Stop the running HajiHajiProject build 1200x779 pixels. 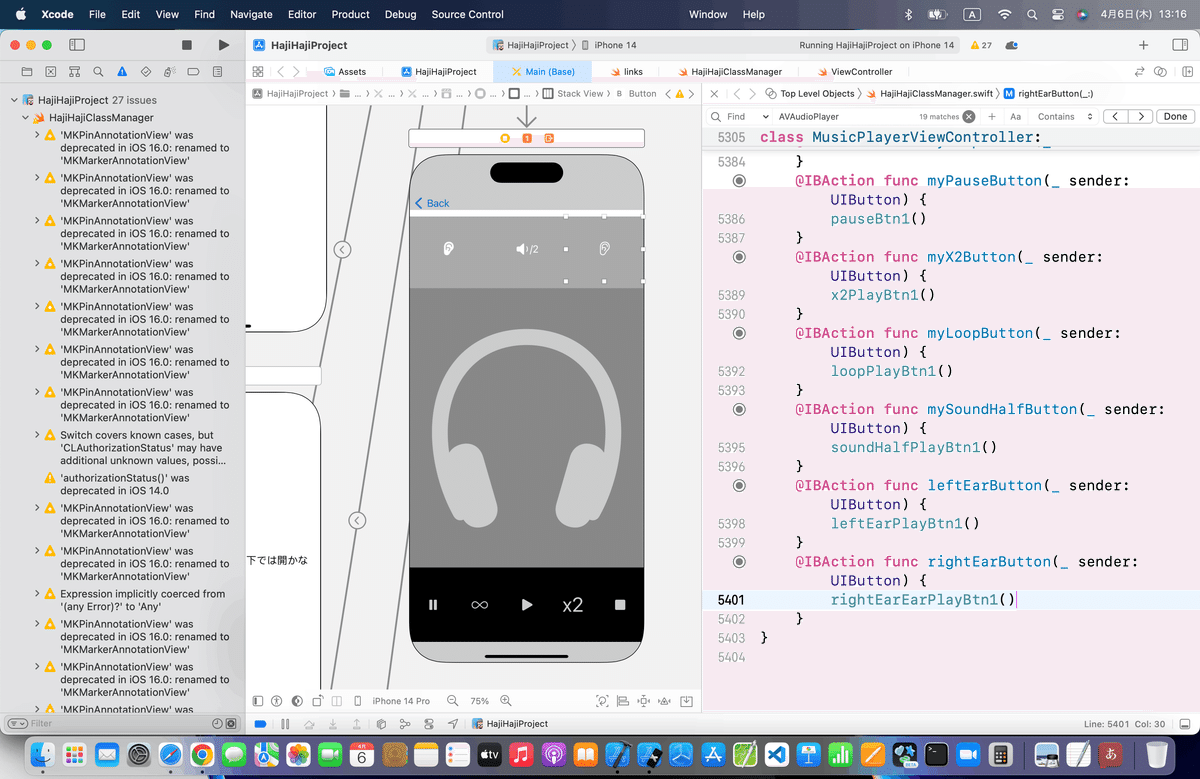187,45
